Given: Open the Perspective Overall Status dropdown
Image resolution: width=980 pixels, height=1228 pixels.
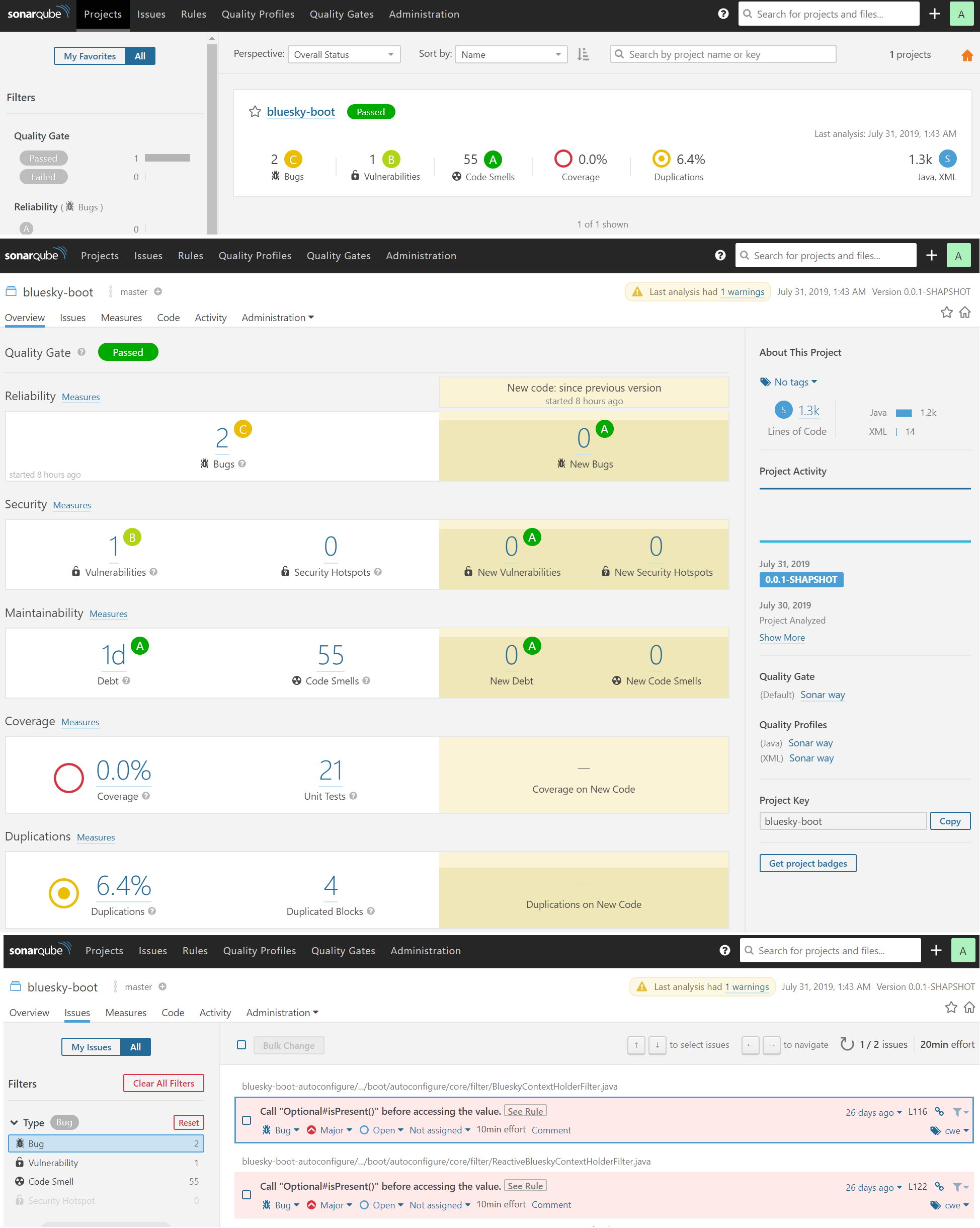Looking at the screenshot, I should point(344,55).
